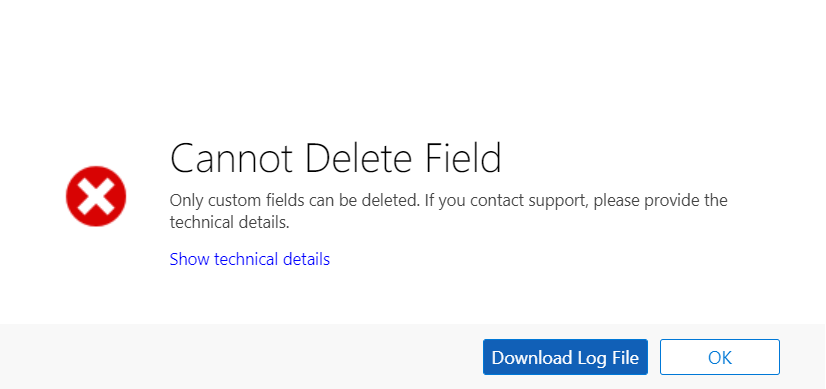Confirm with the white OK button
826x389 pixels.
point(720,357)
